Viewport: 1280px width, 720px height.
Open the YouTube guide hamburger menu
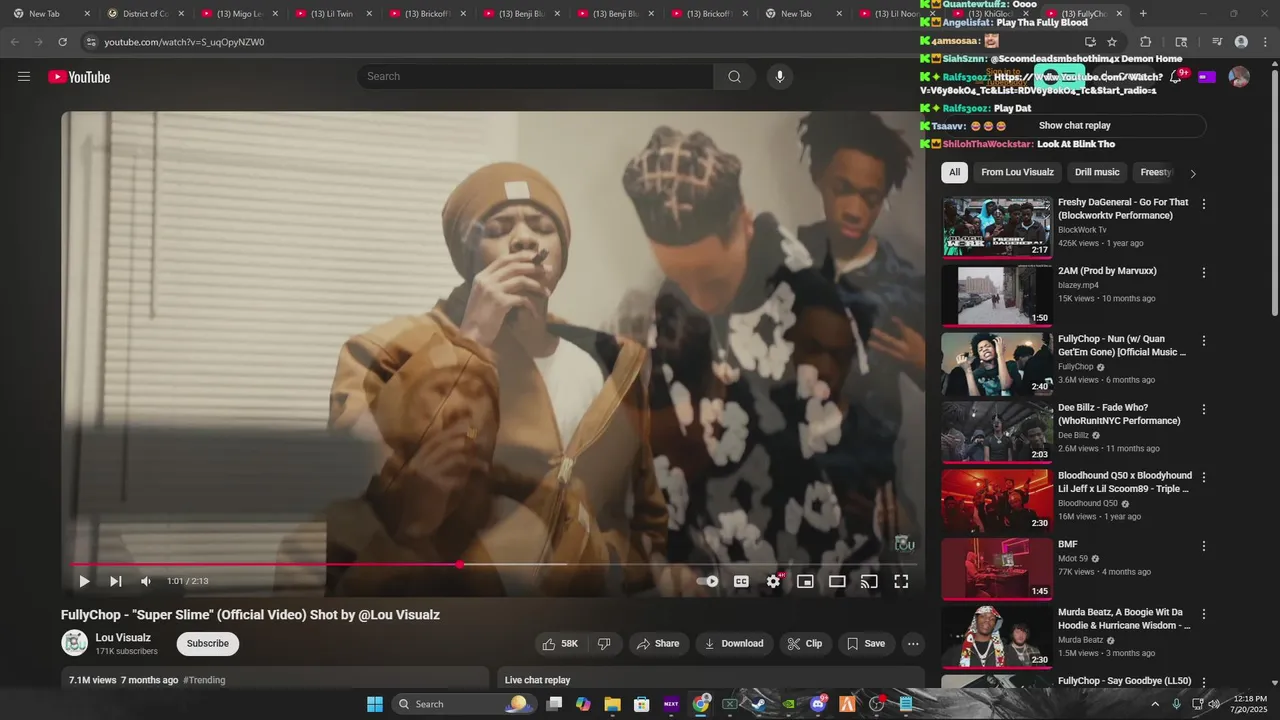(24, 77)
